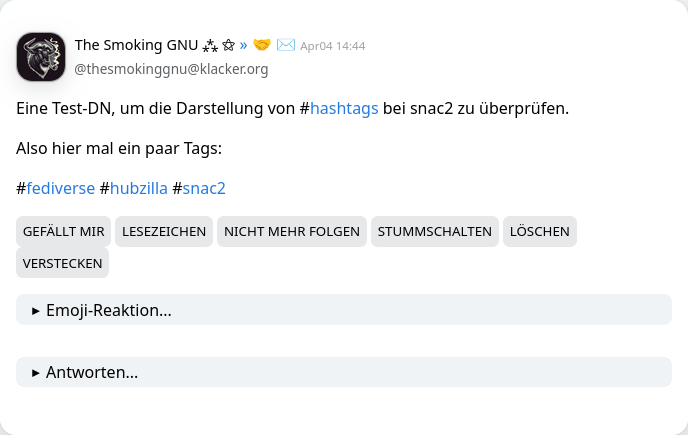
Task: Click The Smoking GNU avatar image
Action: click(x=41, y=57)
